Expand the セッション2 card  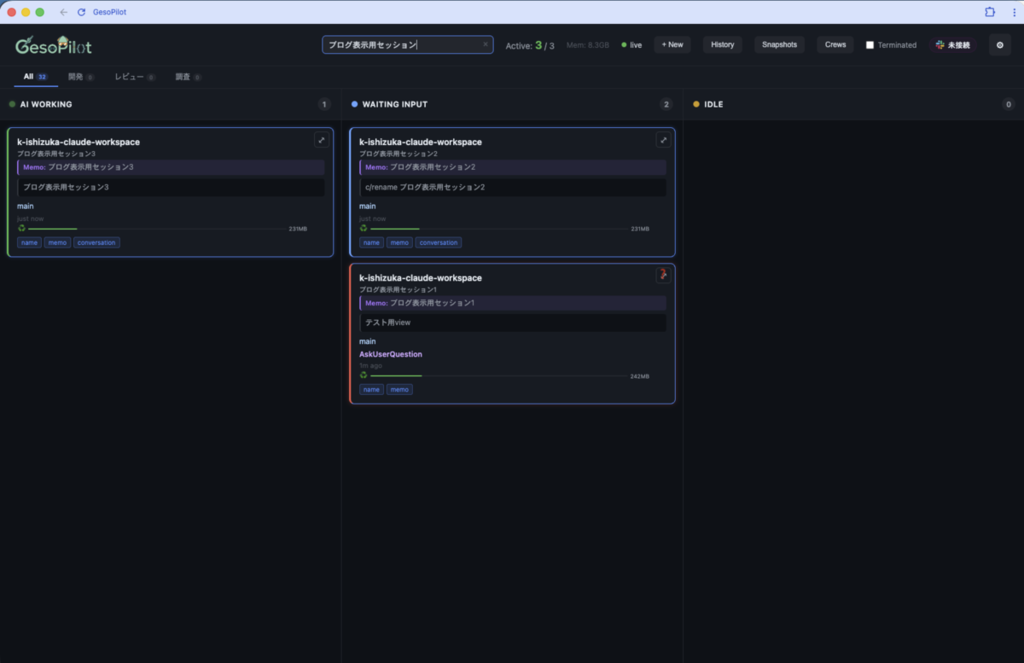pos(664,140)
